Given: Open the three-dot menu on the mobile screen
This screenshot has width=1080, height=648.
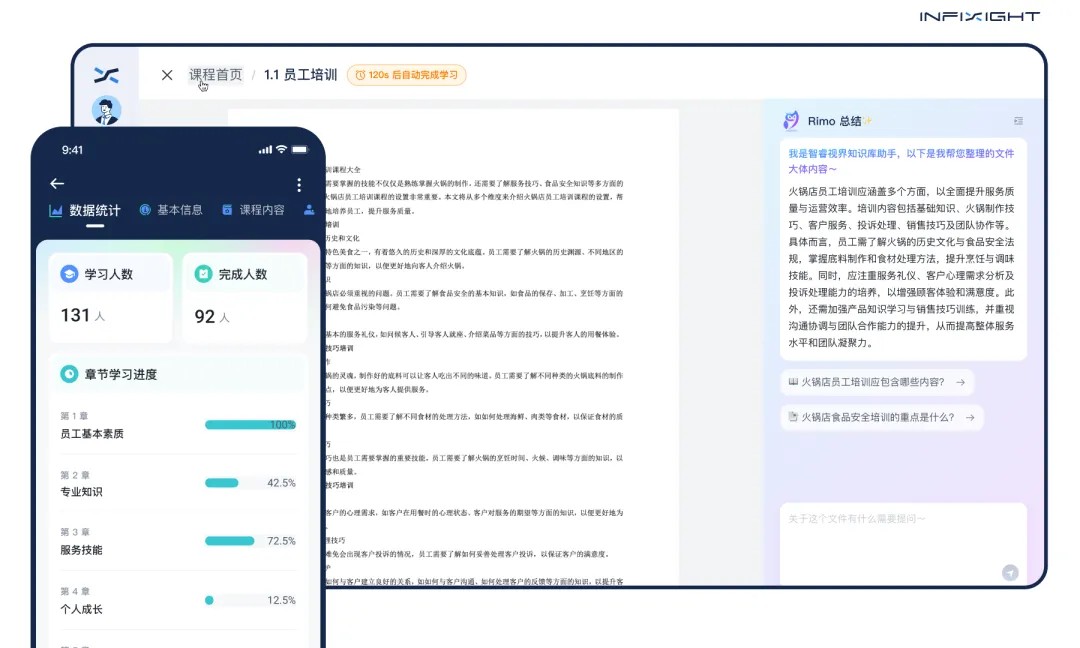Looking at the screenshot, I should click(298, 184).
